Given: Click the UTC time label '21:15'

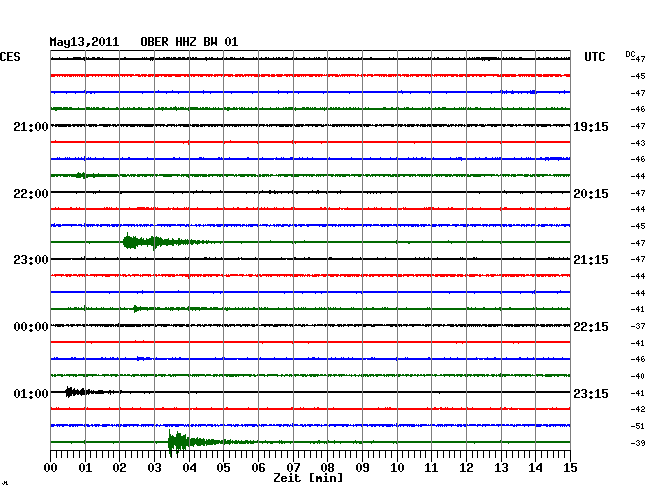Looking at the screenshot, I should [x=591, y=260].
